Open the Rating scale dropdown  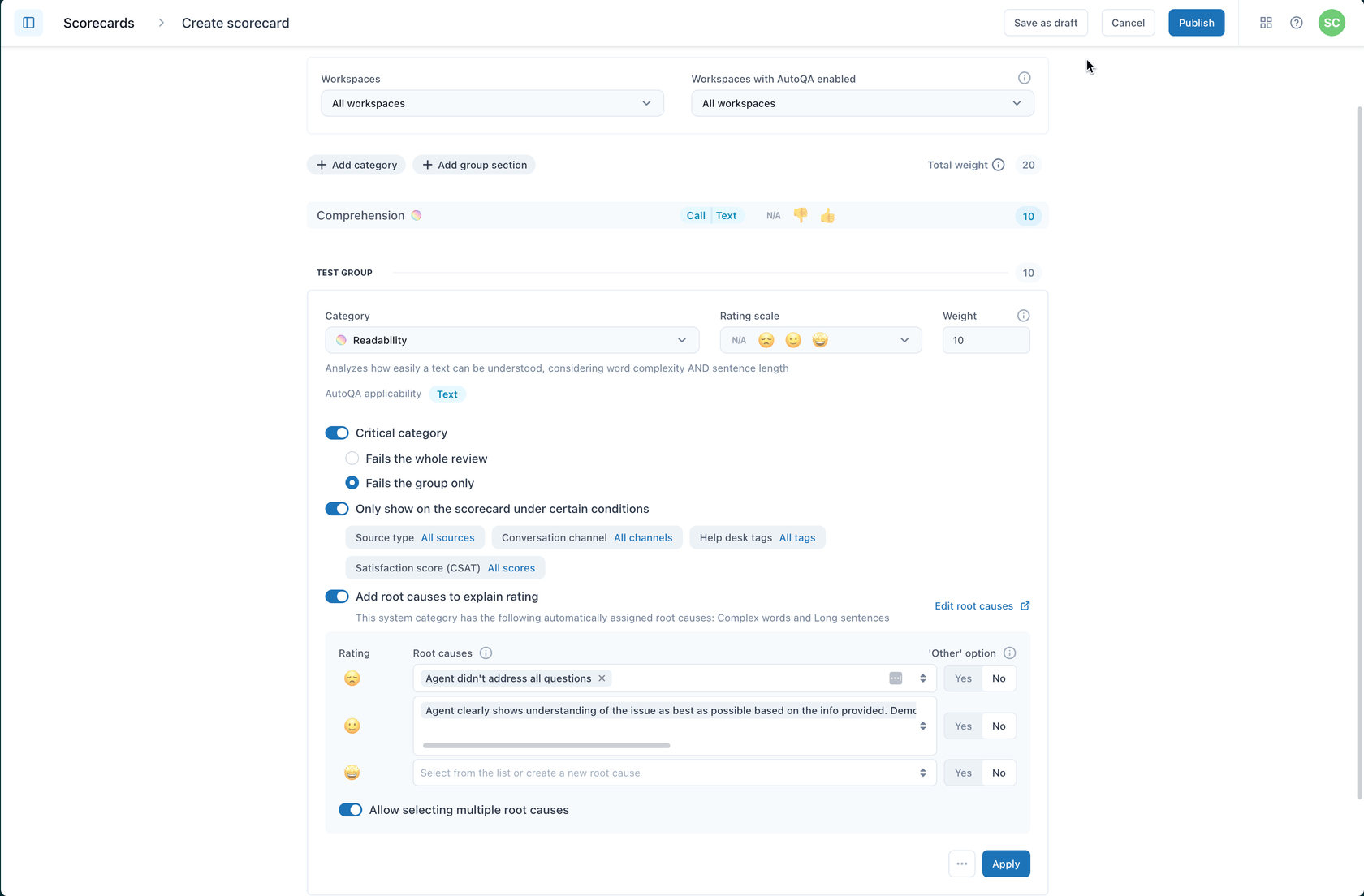point(904,340)
